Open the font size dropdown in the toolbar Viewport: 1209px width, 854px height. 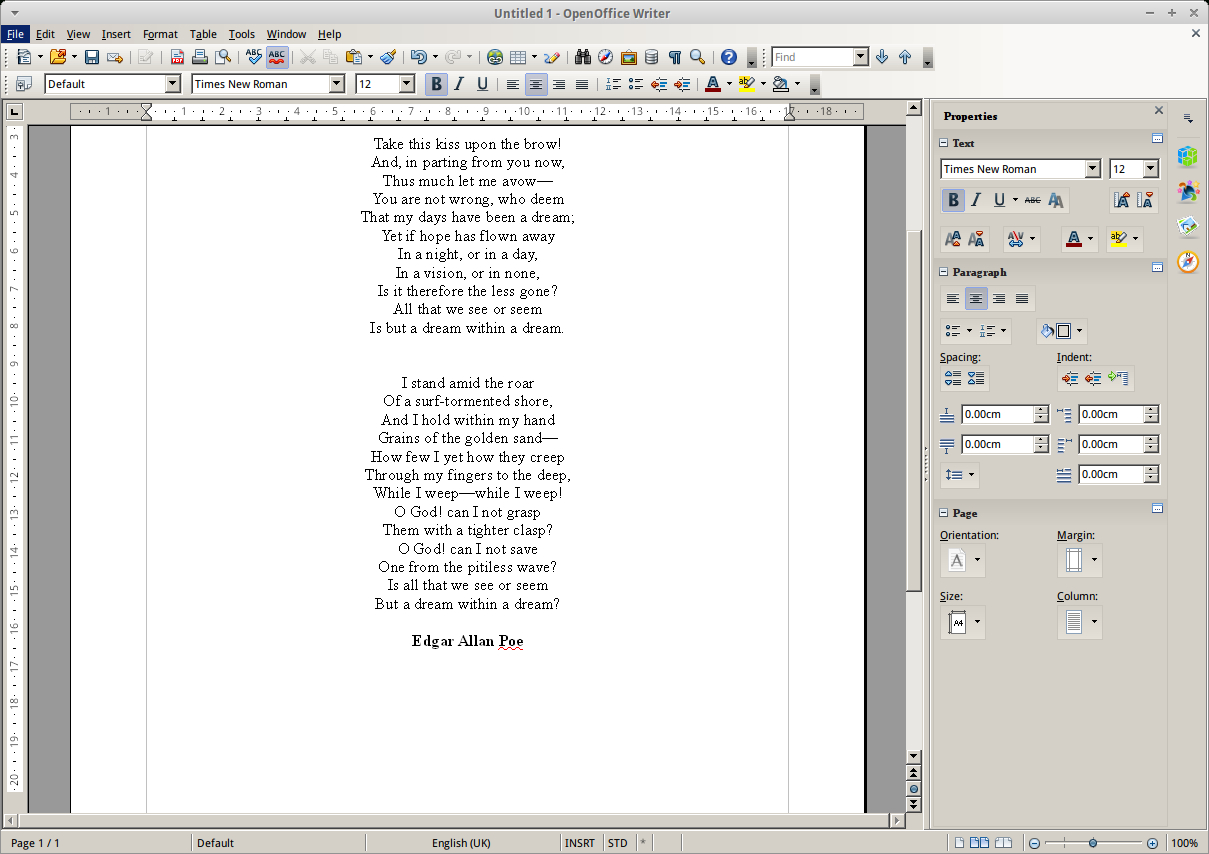(x=404, y=84)
